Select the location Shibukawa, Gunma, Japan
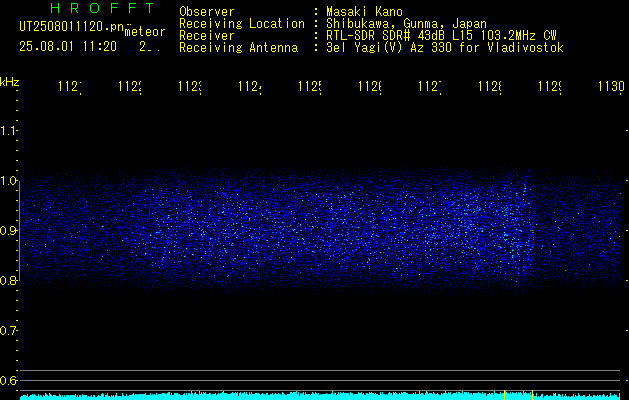Screen dimensions: 629x400 point(406,24)
